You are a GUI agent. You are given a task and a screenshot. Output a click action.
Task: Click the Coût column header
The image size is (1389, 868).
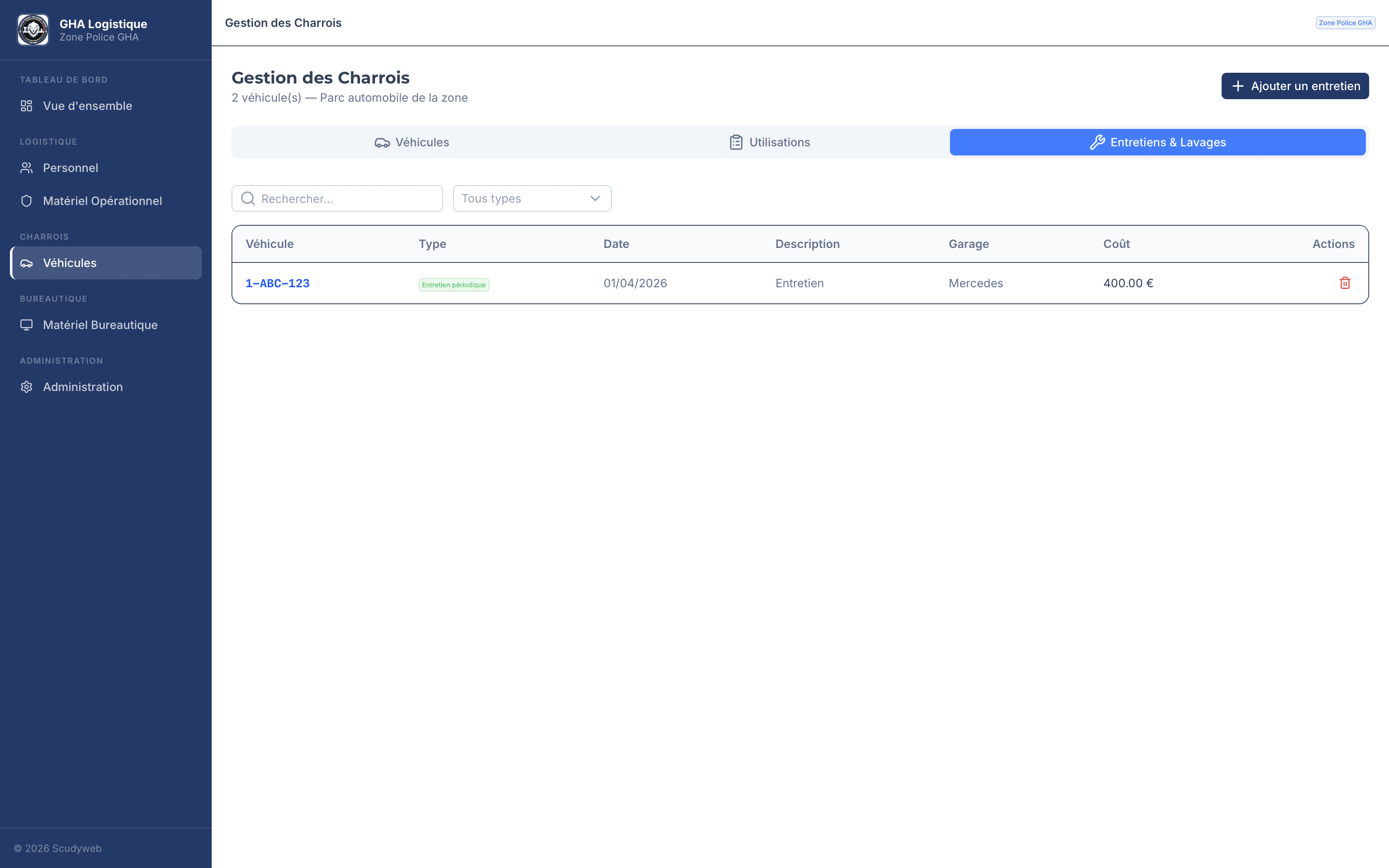(x=1116, y=244)
